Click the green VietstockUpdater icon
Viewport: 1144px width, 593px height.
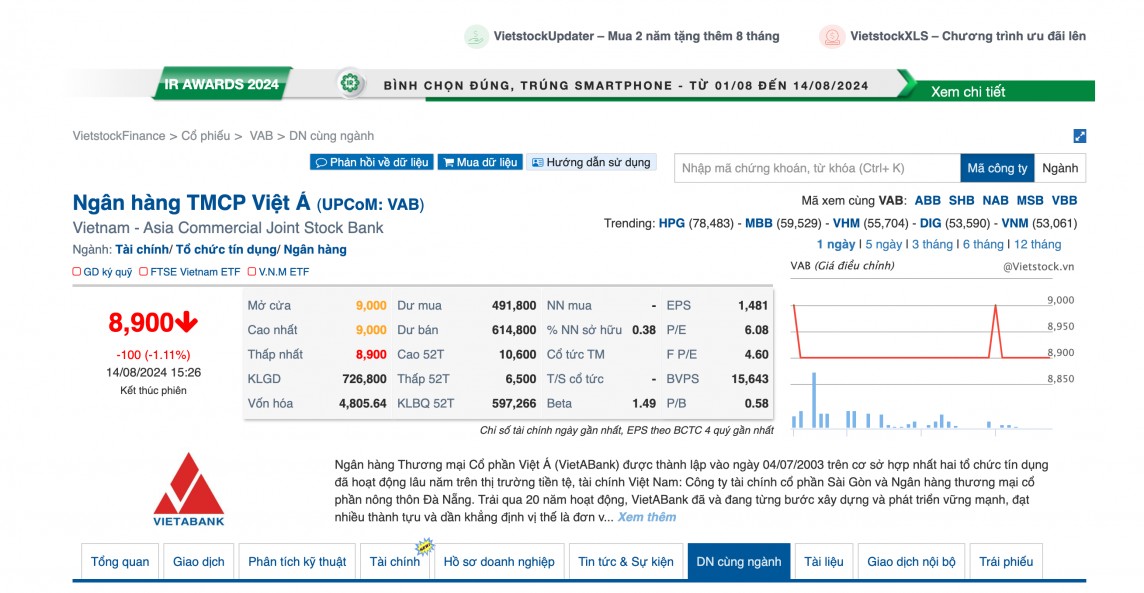[472, 34]
